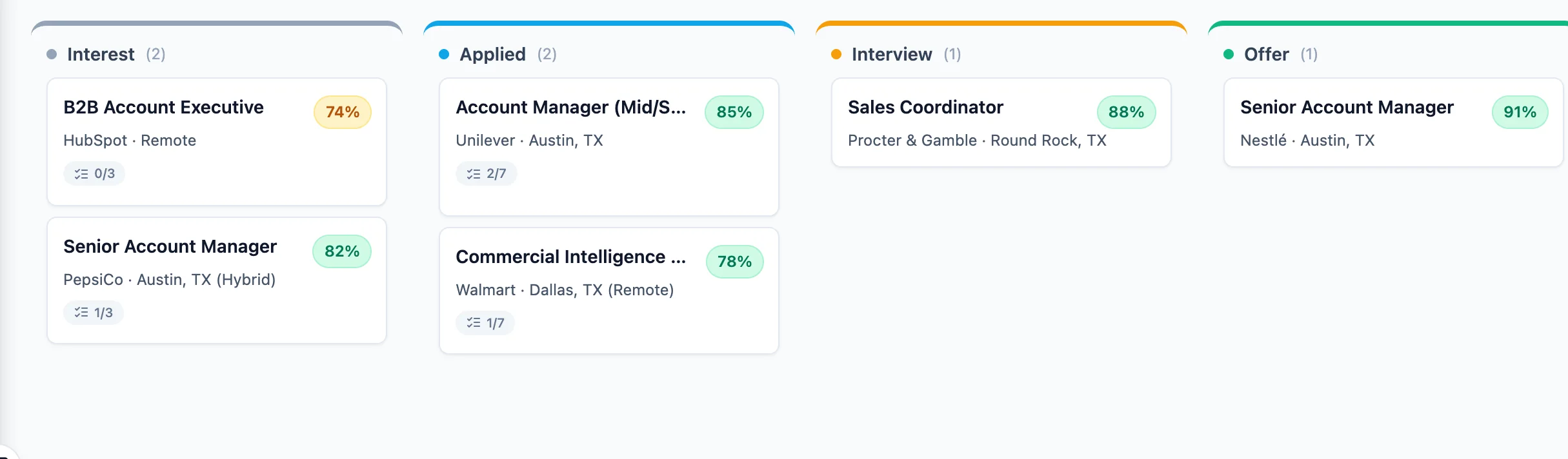Open the Account Manager (Mid/S... card title

pos(571,107)
